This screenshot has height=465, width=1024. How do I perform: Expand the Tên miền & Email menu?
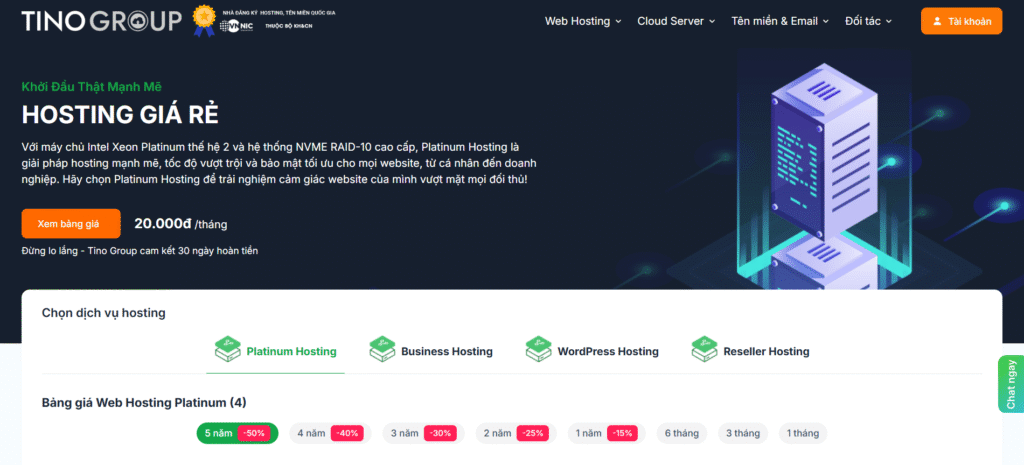click(780, 21)
